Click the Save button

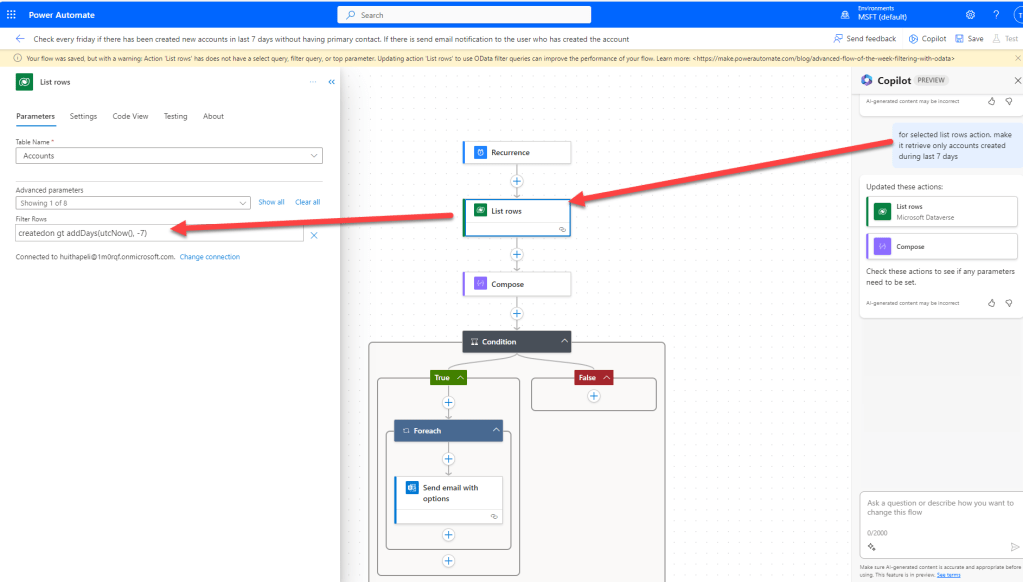point(969,39)
